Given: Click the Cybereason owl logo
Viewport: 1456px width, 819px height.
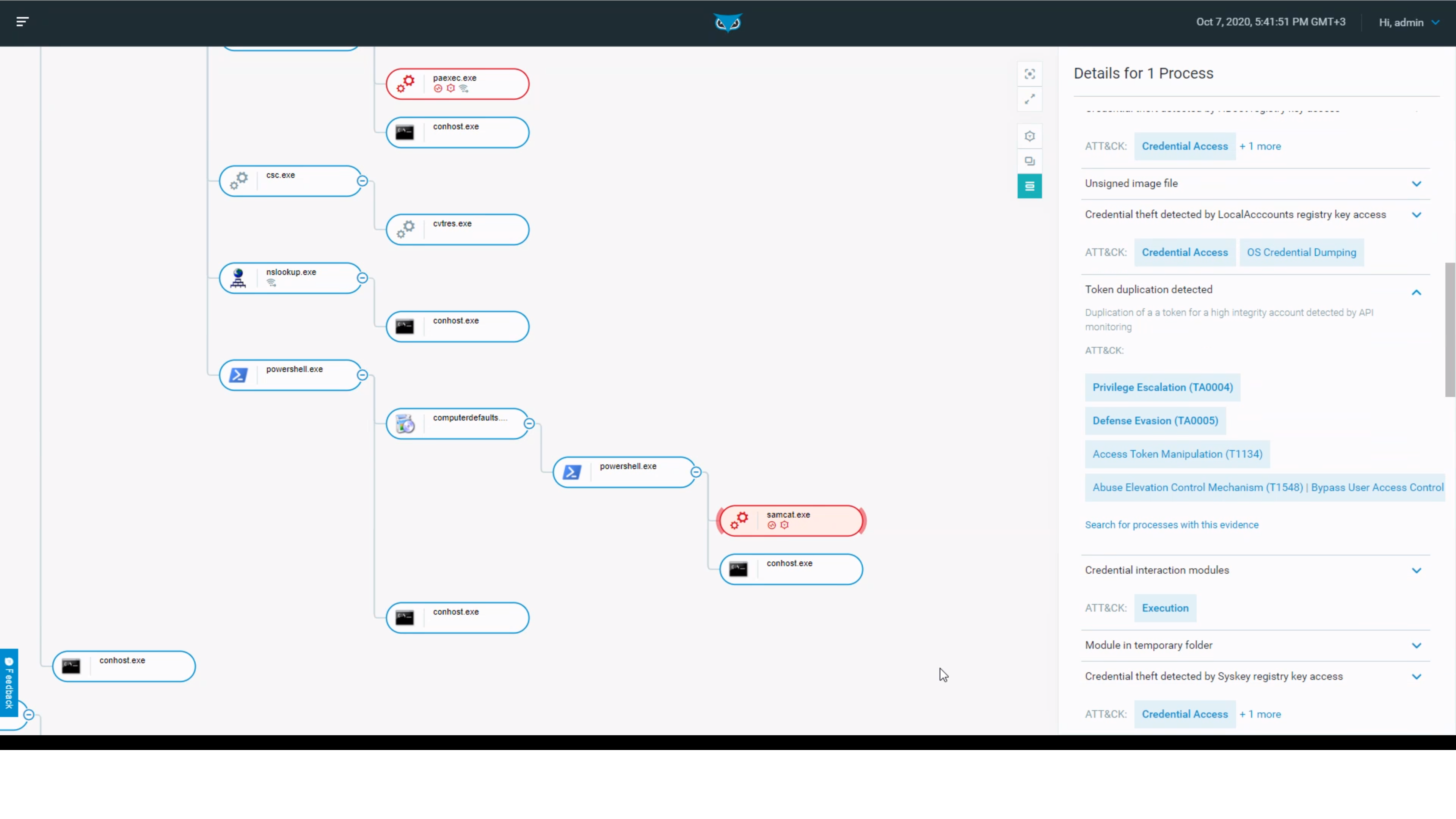Looking at the screenshot, I should click(x=728, y=23).
